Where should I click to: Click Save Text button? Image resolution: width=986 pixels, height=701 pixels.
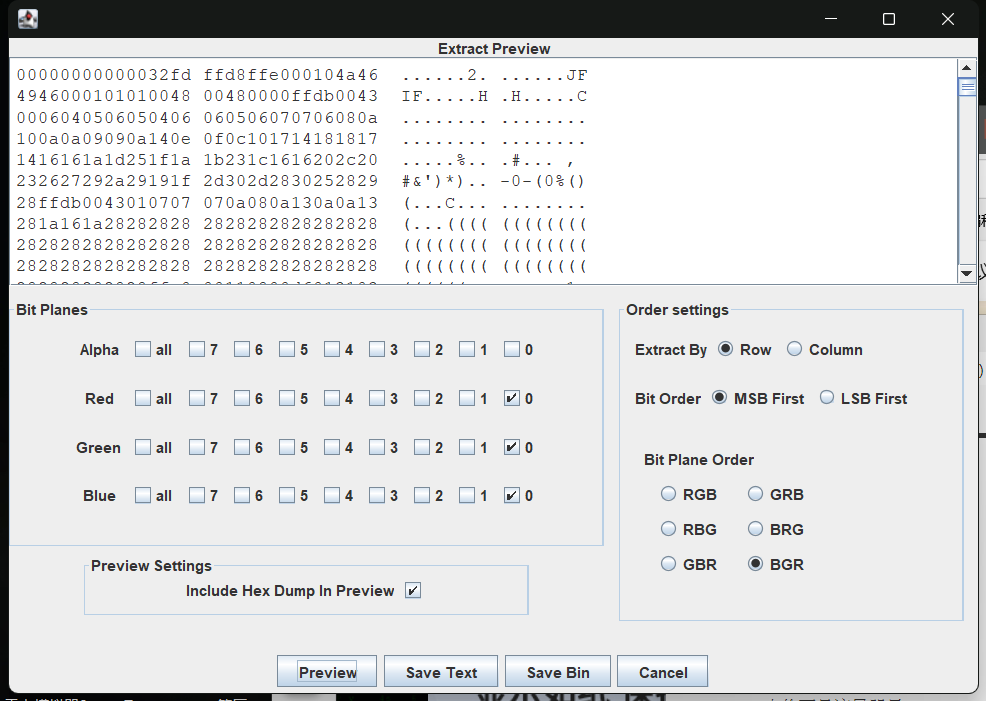point(441,672)
